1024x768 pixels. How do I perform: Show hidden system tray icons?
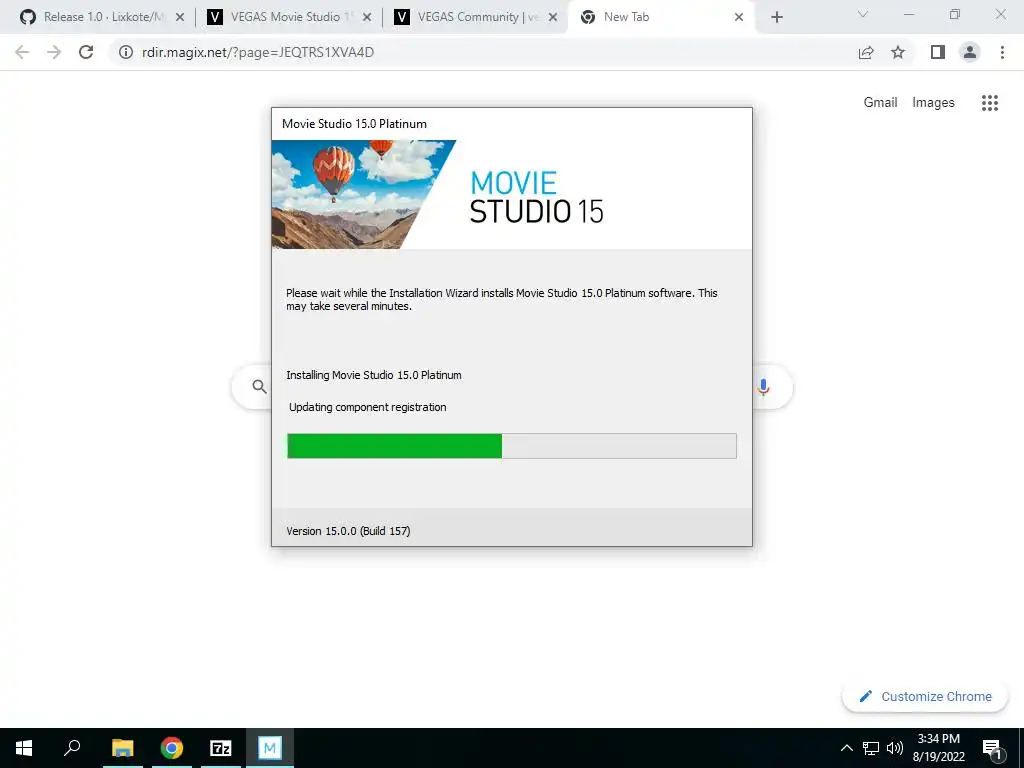[x=846, y=748]
